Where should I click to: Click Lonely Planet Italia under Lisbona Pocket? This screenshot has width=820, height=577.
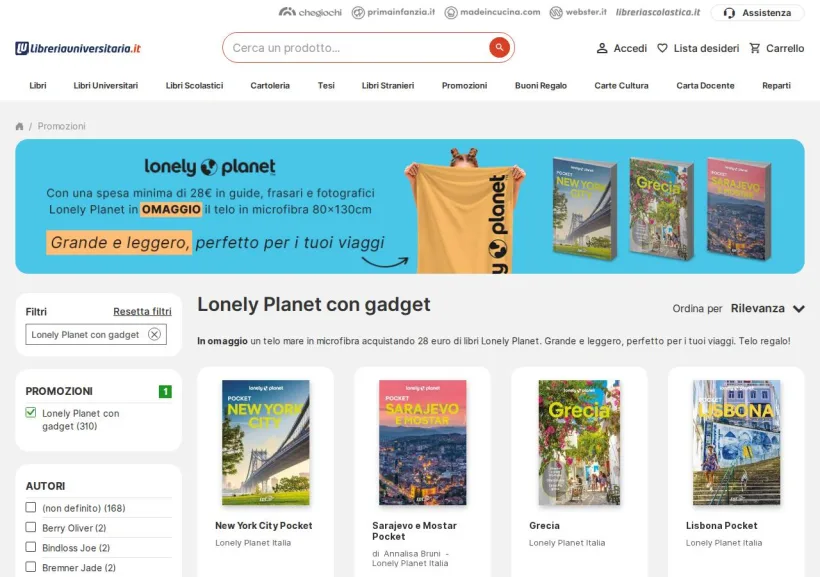coord(724,543)
